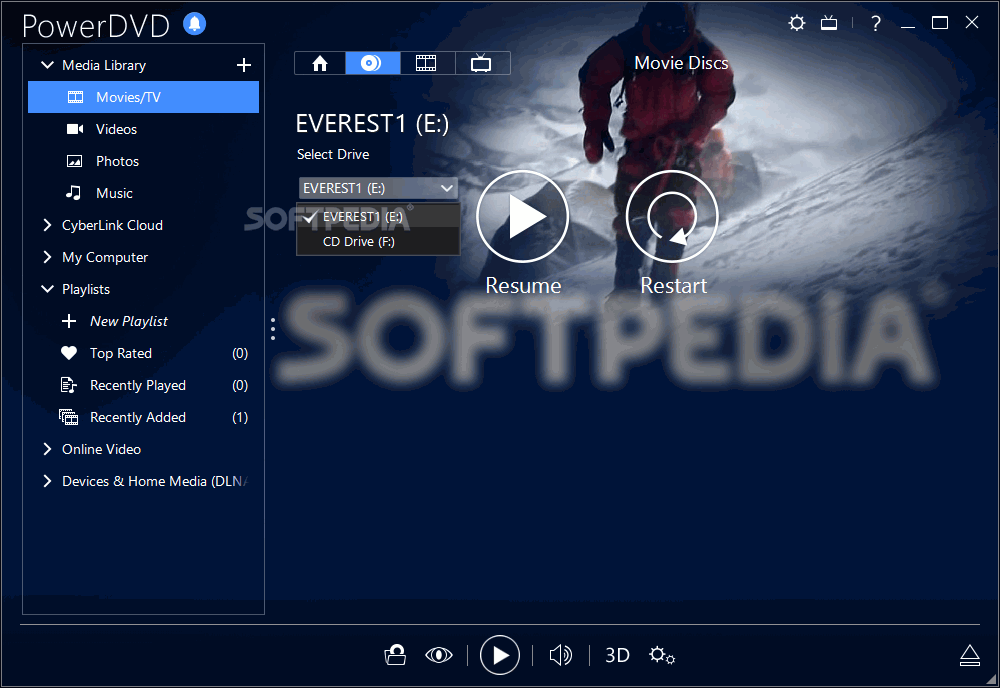
Task: Select the Movie Discs tab icon
Action: coord(372,63)
